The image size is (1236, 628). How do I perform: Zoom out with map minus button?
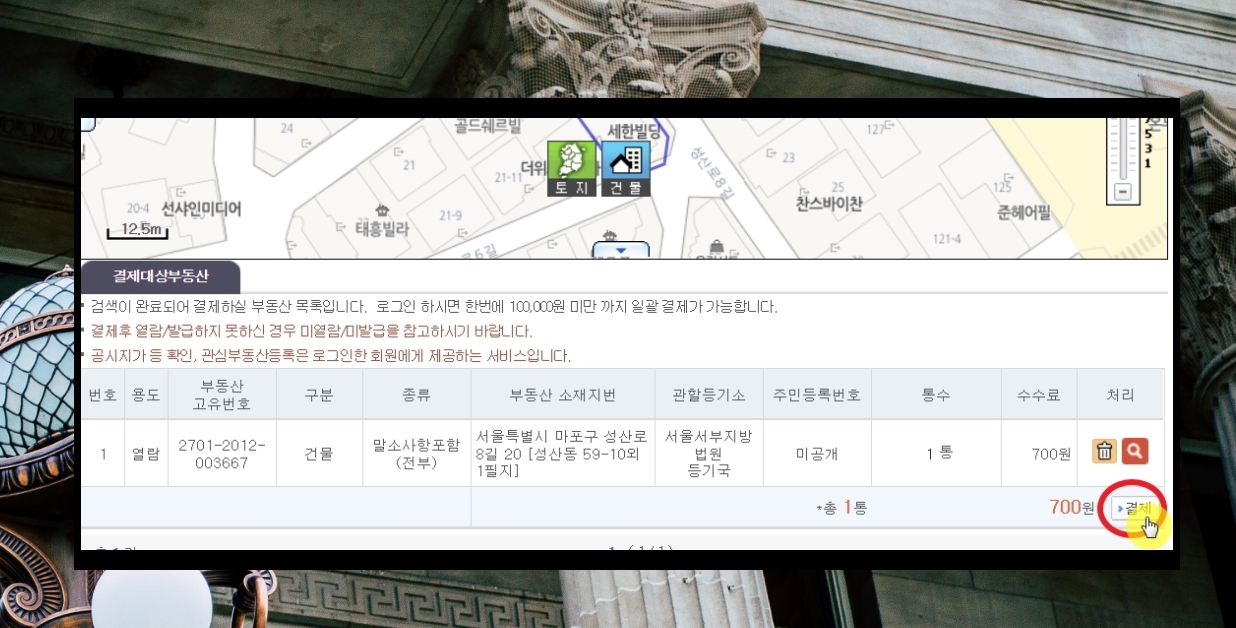[1122, 191]
